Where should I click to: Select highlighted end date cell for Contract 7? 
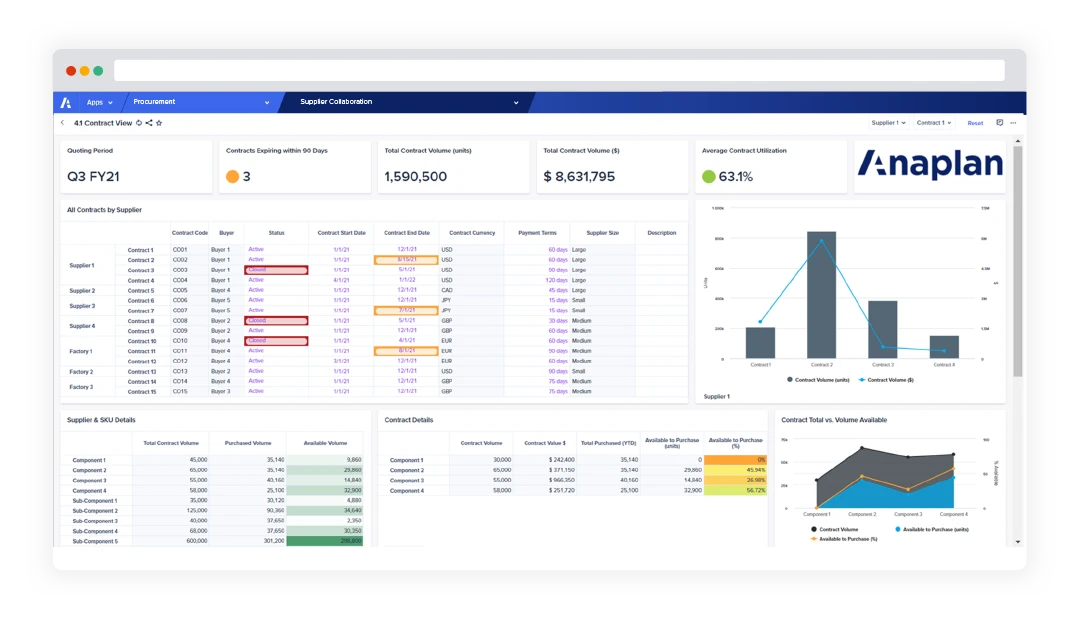point(406,310)
